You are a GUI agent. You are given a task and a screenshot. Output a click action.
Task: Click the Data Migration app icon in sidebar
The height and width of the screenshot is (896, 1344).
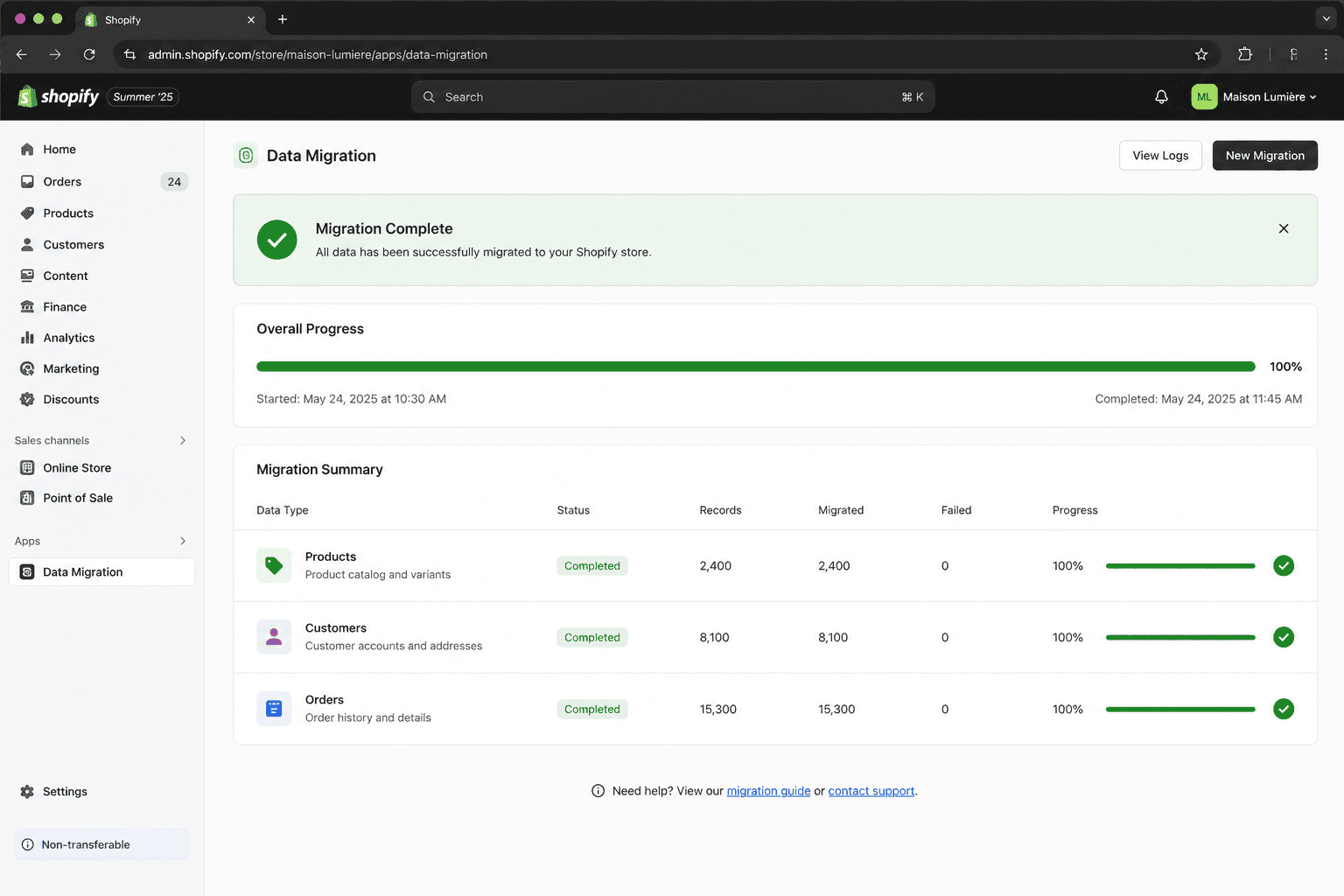[x=27, y=572]
